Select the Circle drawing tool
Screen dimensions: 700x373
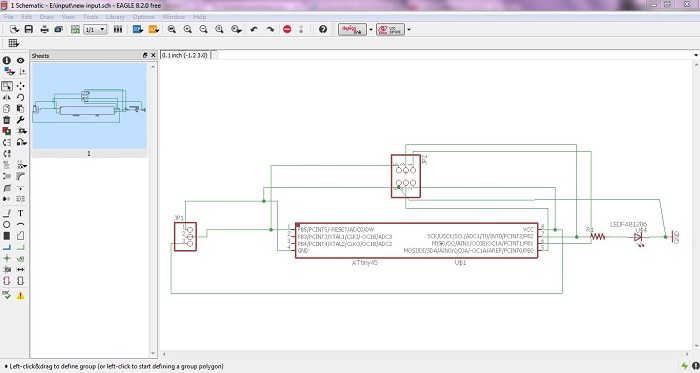tap(7, 224)
